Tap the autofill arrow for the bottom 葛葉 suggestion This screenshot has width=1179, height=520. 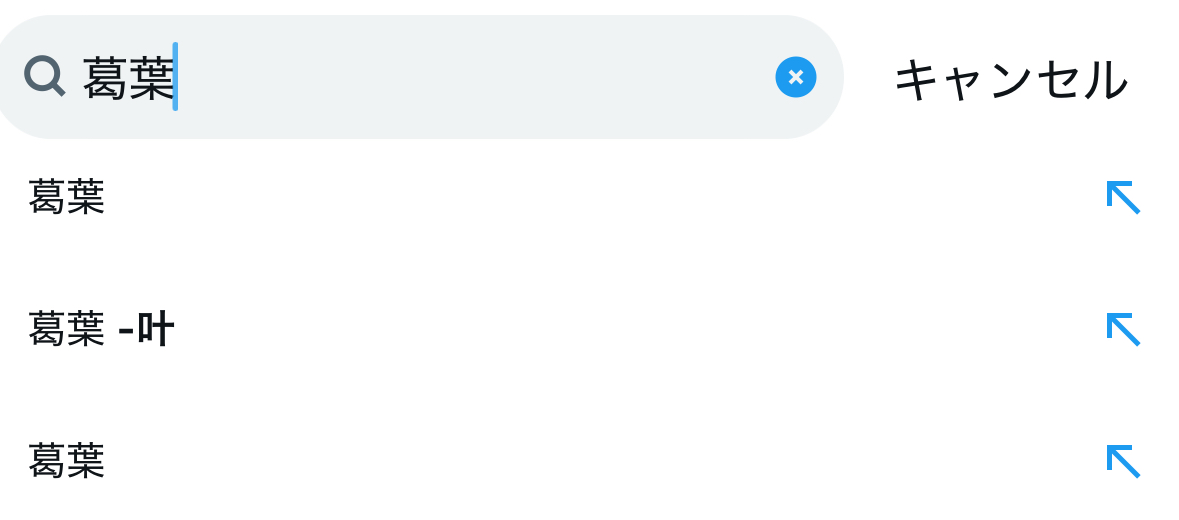pos(1123,461)
